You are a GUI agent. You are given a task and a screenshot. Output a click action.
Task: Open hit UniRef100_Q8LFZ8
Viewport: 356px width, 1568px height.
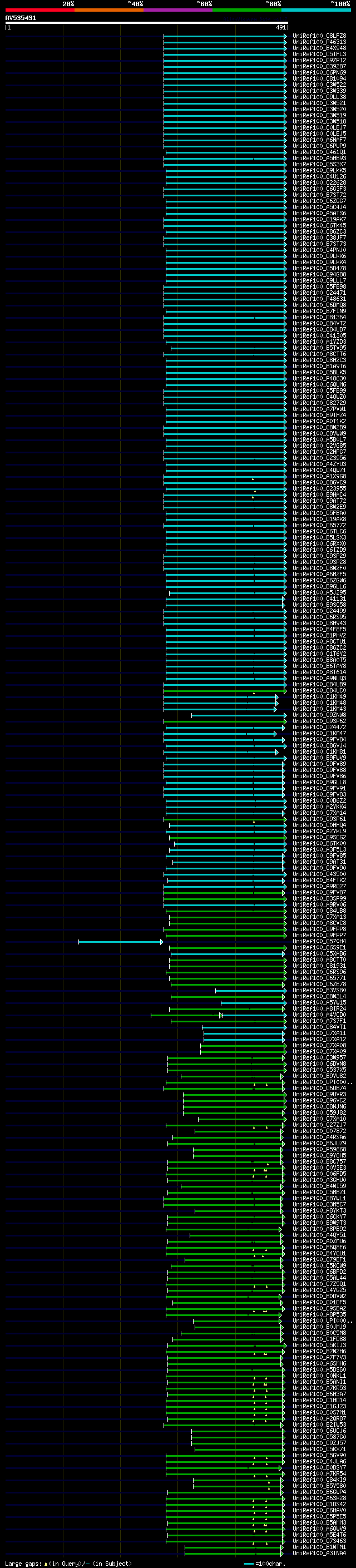(319, 36)
